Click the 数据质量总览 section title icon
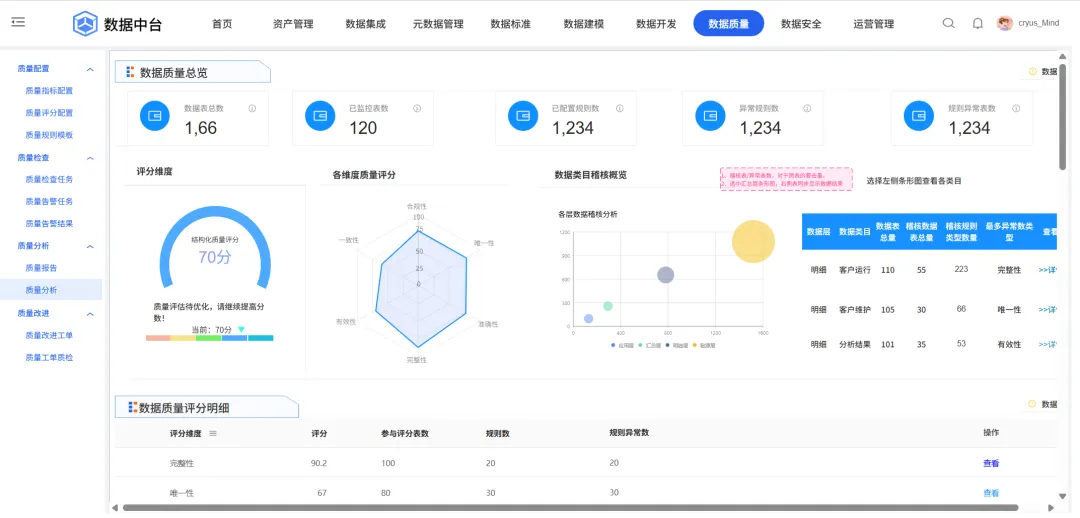This screenshot has height=518, width=1080. (x=130, y=72)
